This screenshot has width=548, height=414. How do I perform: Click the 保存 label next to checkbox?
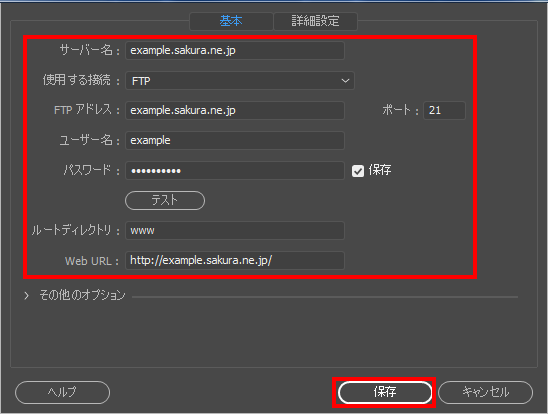tap(380, 170)
